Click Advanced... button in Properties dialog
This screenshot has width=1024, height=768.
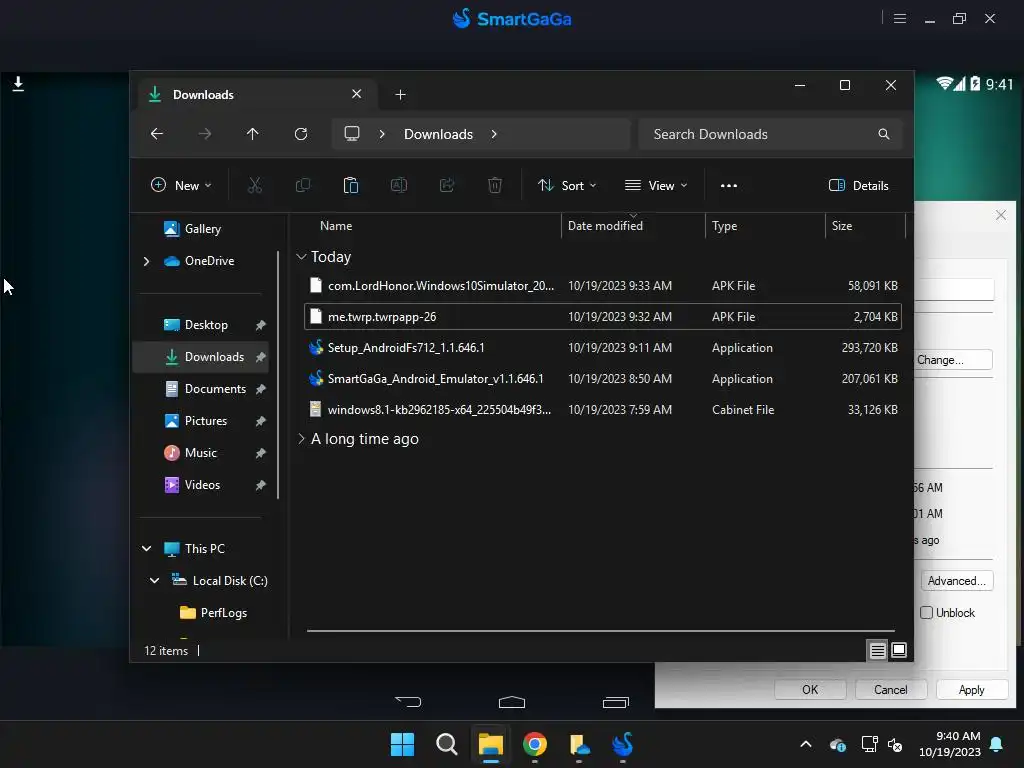[957, 581]
